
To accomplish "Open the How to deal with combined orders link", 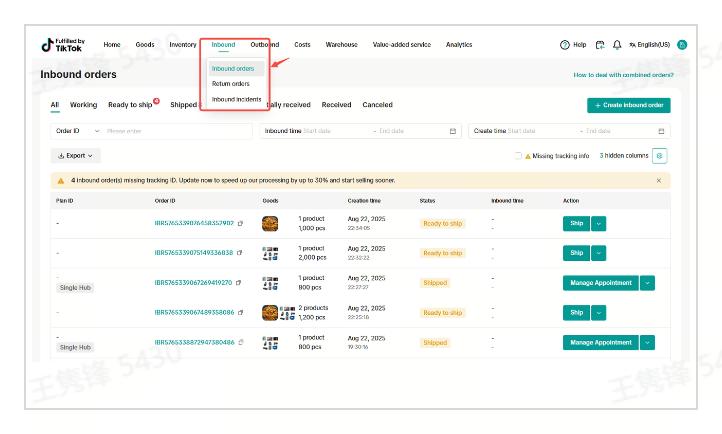I will point(623,75).
